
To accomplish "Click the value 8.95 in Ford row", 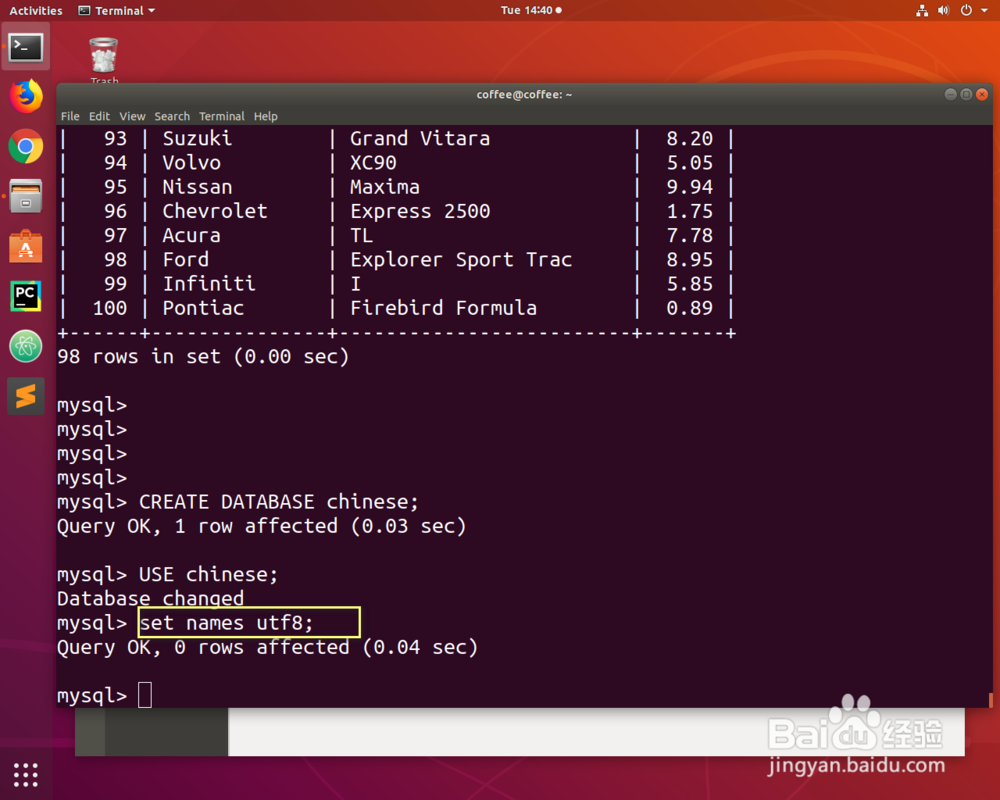I will tap(689, 260).
